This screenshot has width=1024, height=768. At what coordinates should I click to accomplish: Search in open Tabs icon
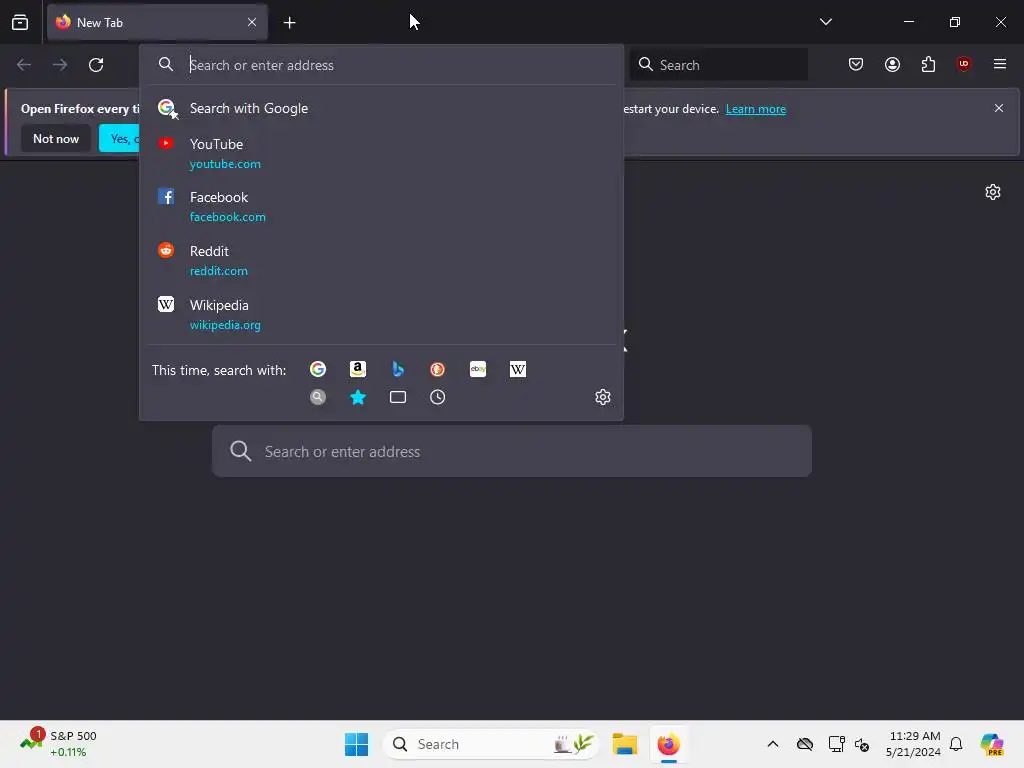click(x=398, y=397)
